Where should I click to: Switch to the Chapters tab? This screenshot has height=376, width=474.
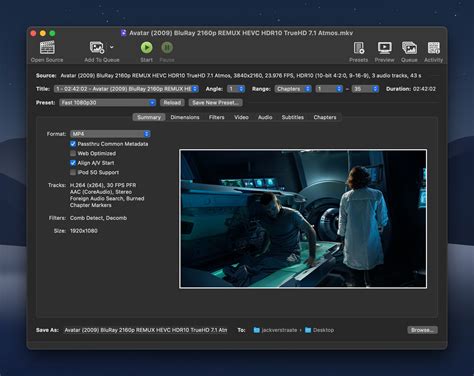(x=325, y=117)
